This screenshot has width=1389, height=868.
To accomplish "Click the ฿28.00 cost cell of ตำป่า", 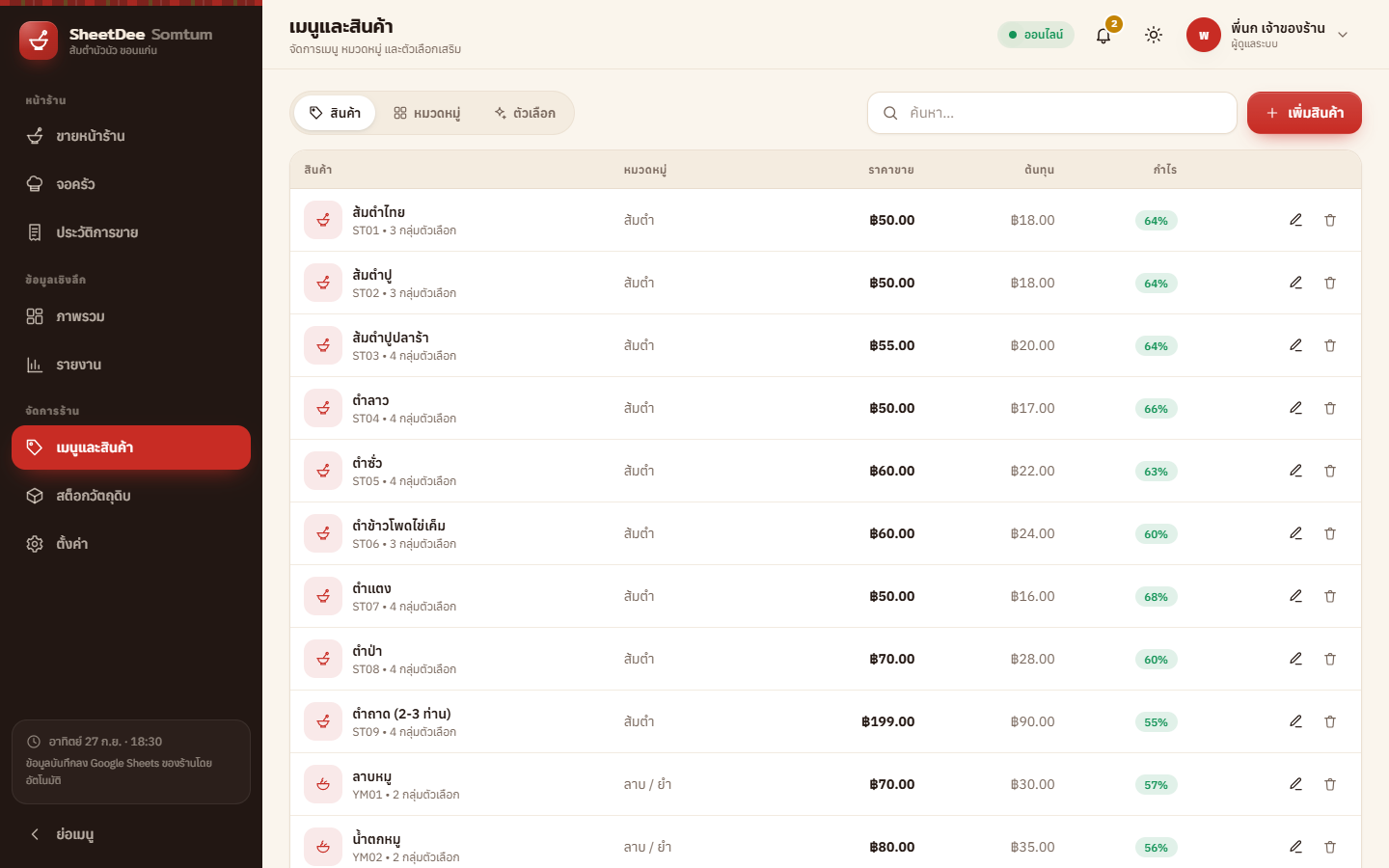I will pyautogui.click(x=1033, y=659).
